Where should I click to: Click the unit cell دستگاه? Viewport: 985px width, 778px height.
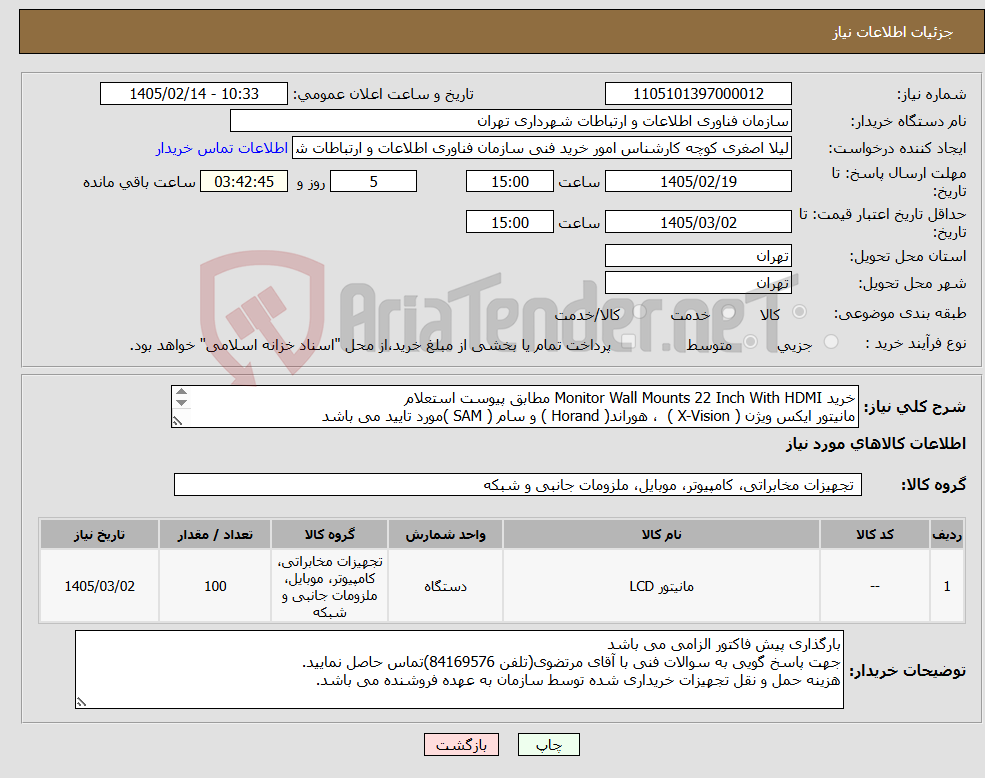point(445,586)
